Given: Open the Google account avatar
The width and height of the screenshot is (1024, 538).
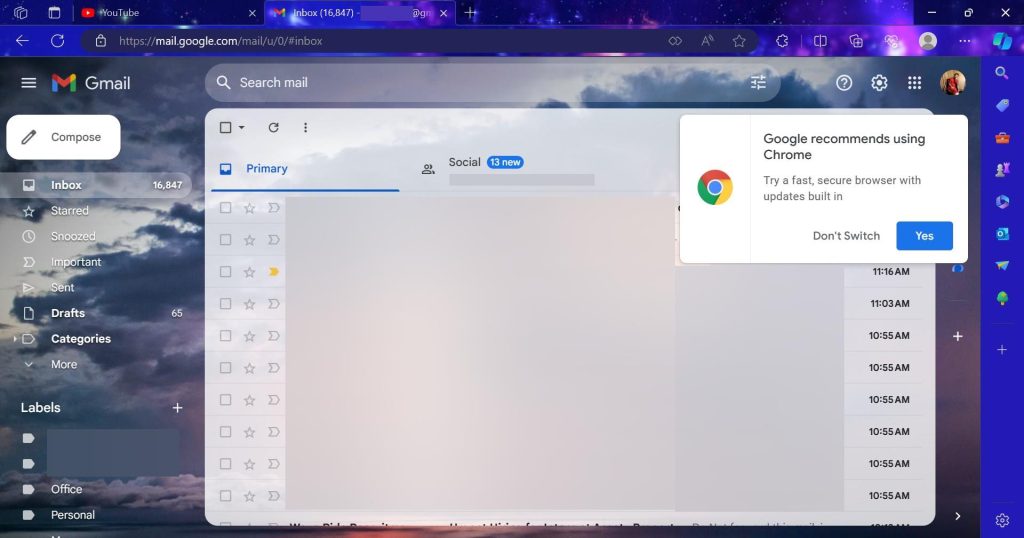Looking at the screenshot, I should [952, 83].
